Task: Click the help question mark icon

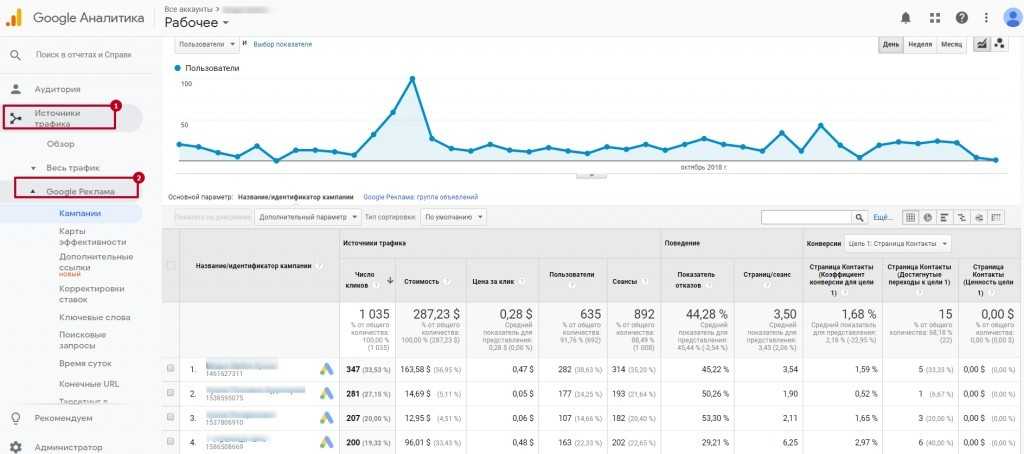Action: (x=962, y=18)
